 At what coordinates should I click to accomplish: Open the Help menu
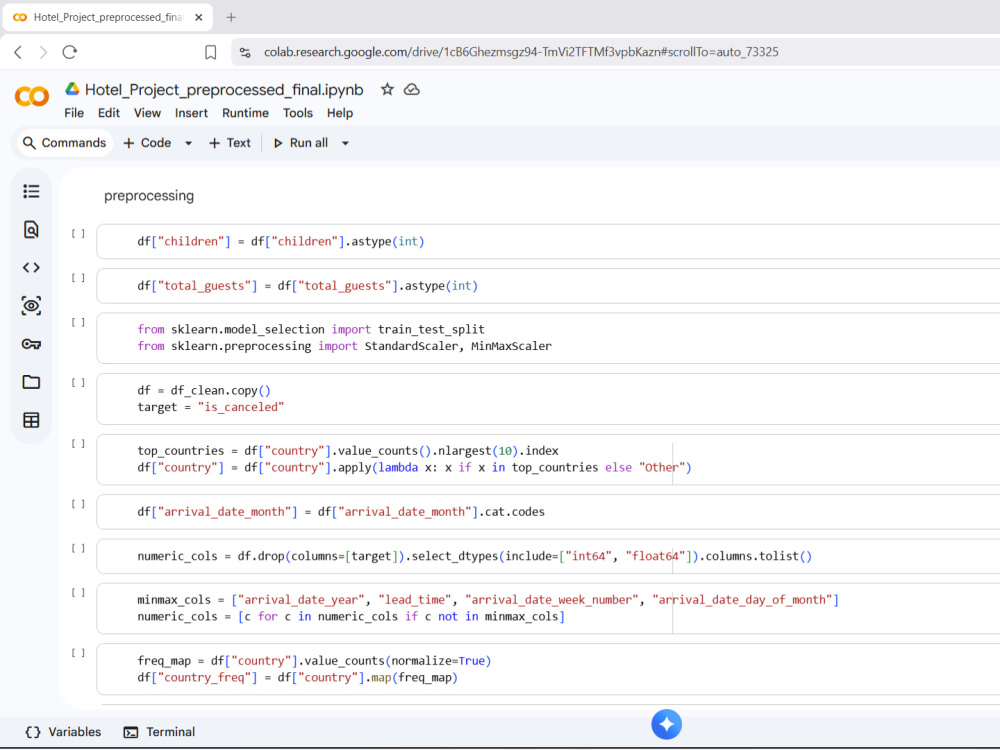[340, 113]
